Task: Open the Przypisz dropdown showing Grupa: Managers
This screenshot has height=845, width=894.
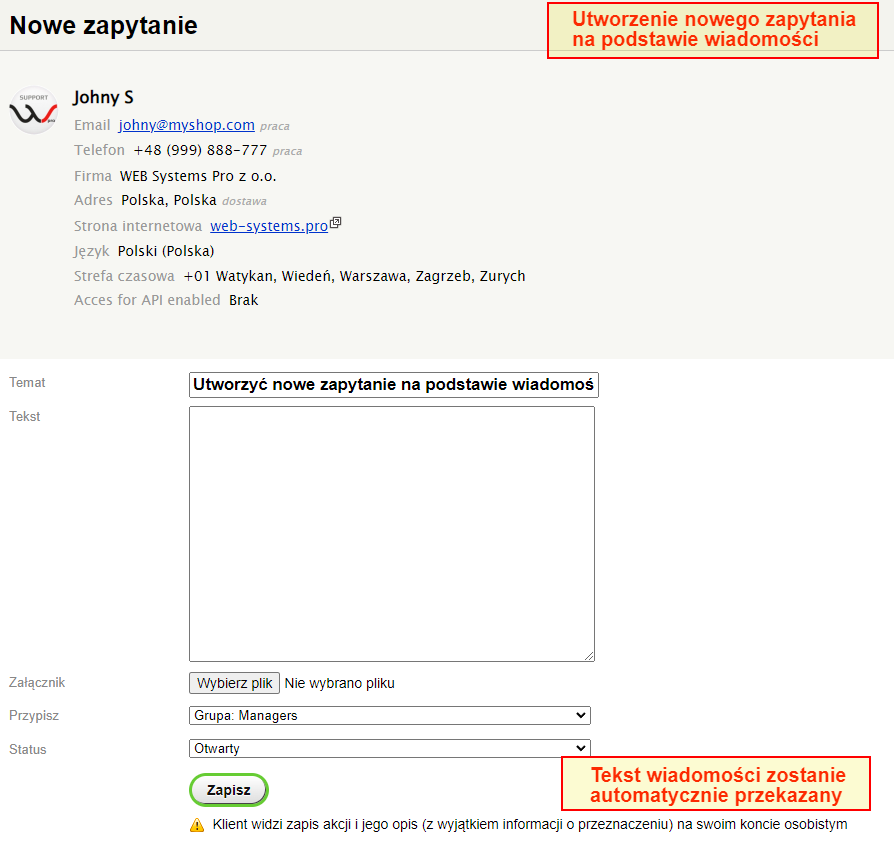Action: click(x=389, y=715)
